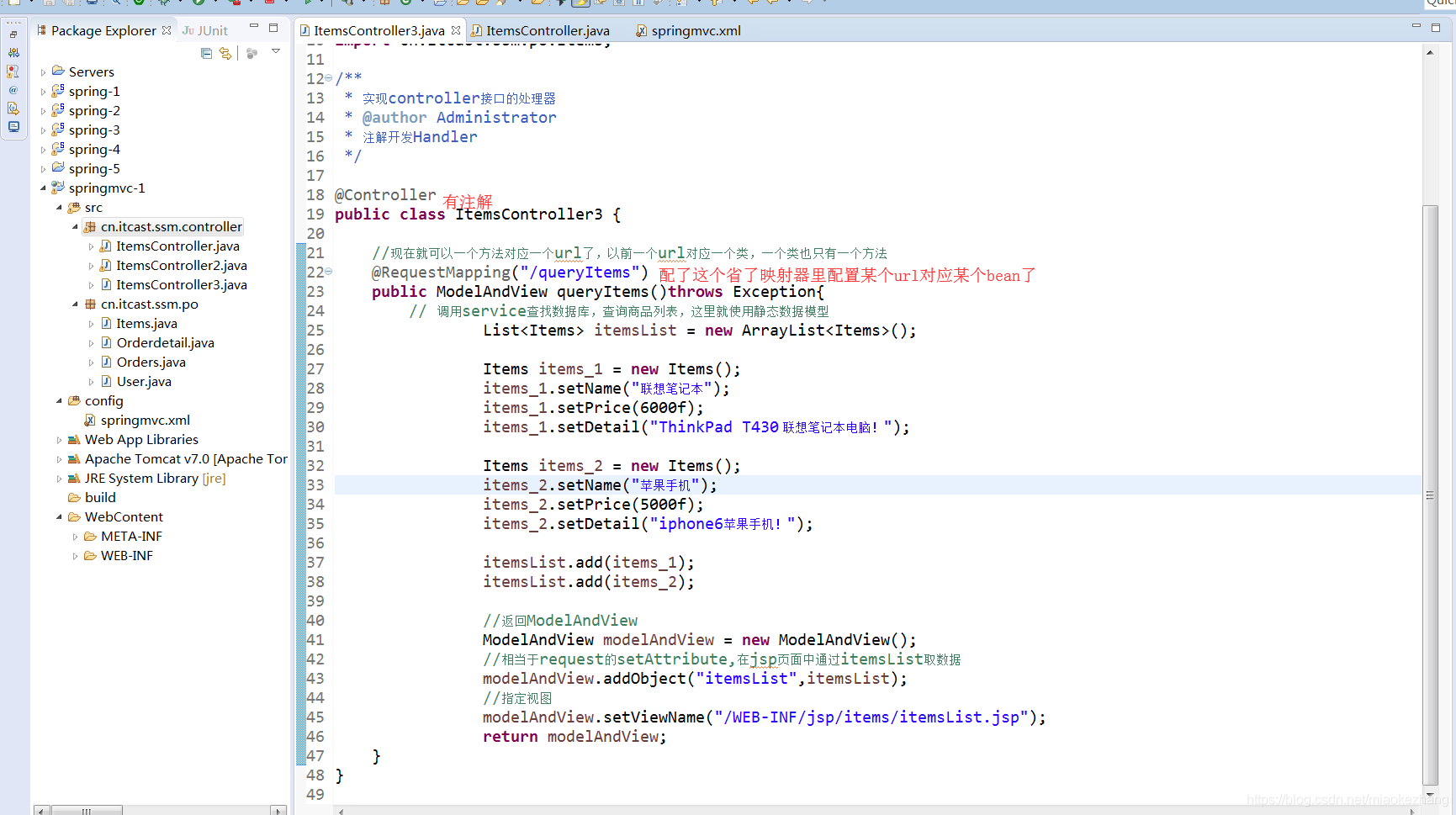Click "return modelAndView;" on line 46
Viewport: 1456px width, 815px height.
pos(574,737)
